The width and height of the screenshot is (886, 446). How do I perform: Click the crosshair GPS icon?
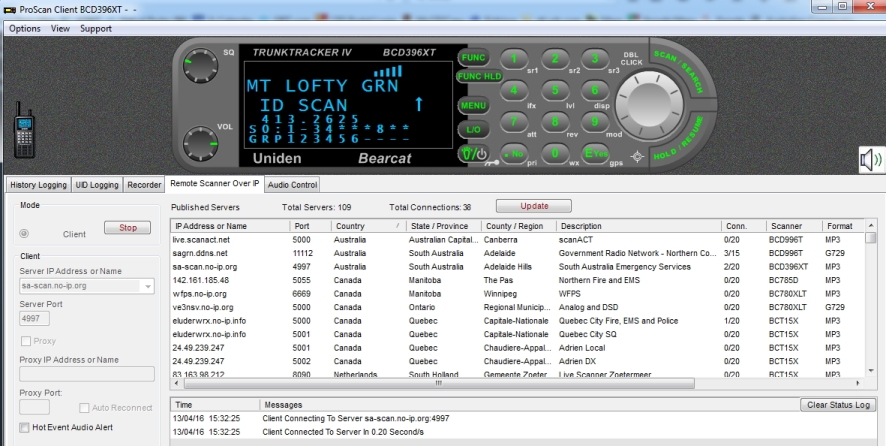[637, 157]
